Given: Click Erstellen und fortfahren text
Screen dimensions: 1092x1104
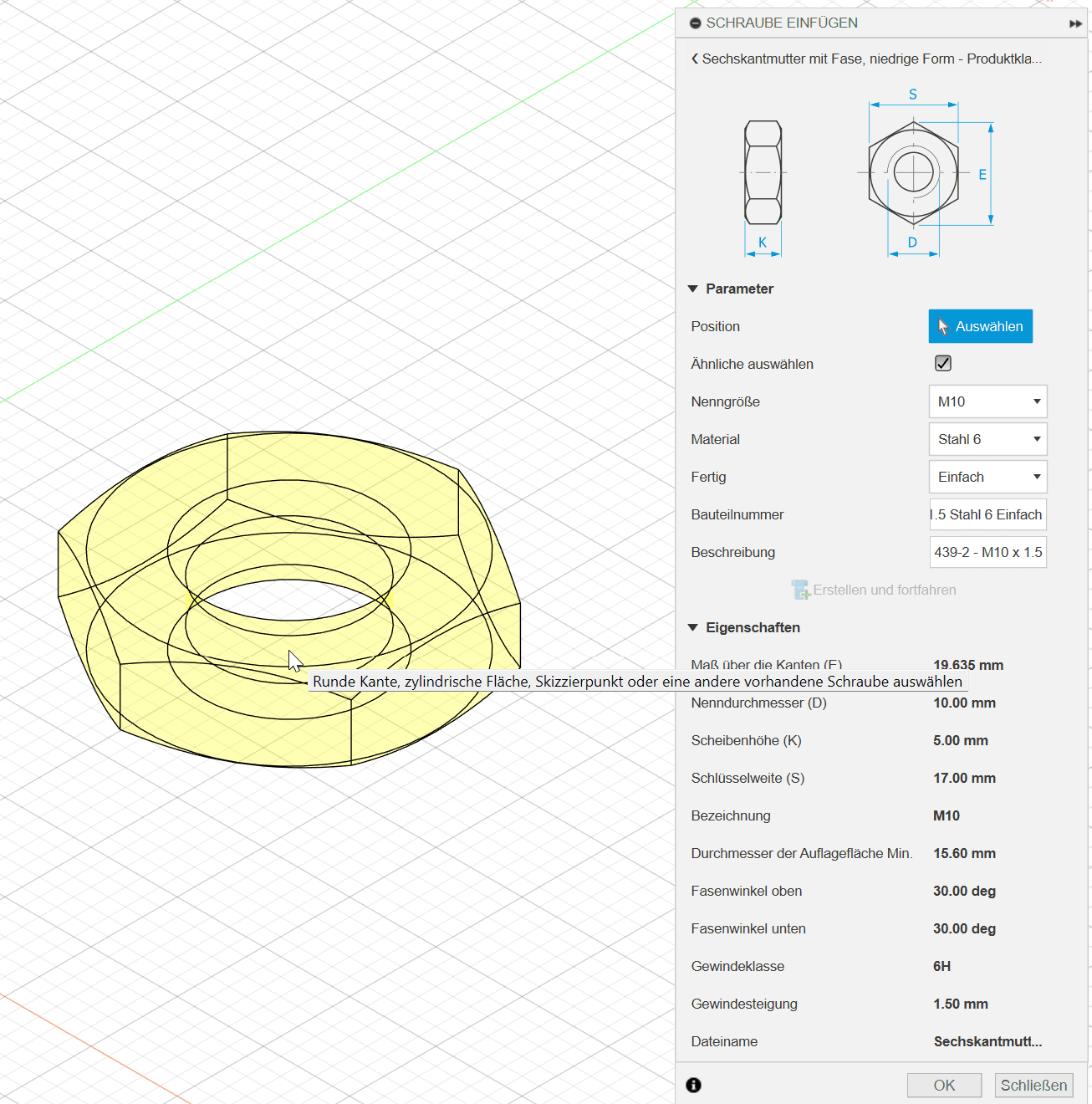Looking at the screenshot, I should click(x=885, y=590).
